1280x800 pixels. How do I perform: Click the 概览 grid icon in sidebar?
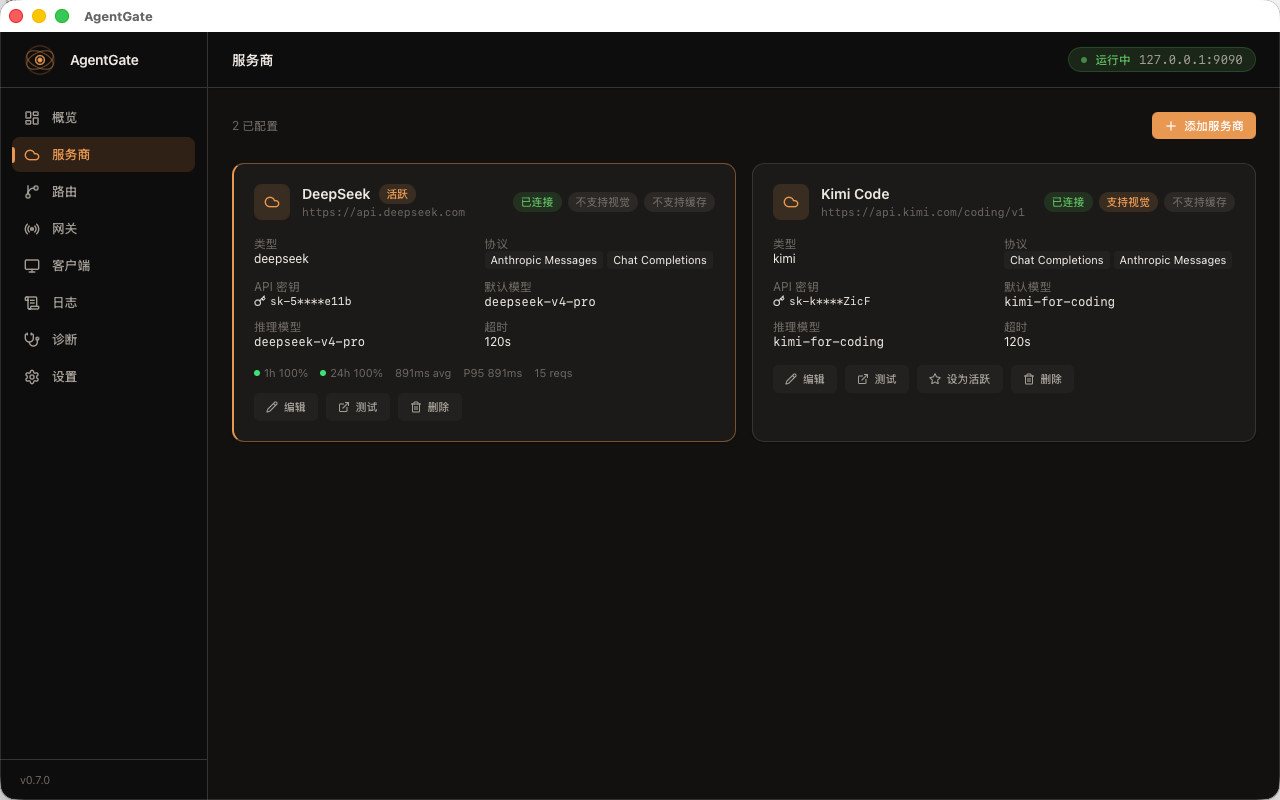(32, 118)
